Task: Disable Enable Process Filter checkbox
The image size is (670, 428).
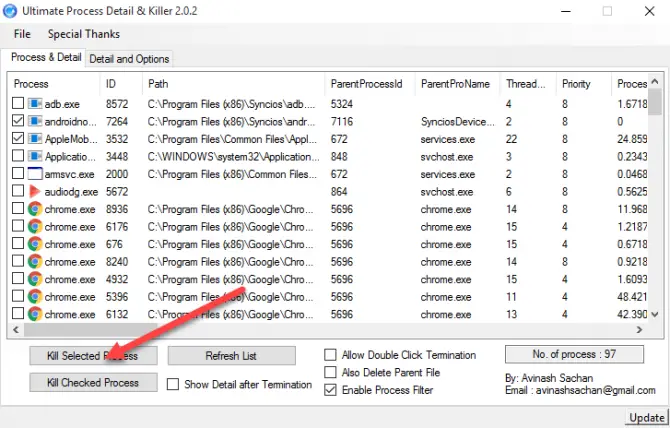Action: (x=330, y=390)
